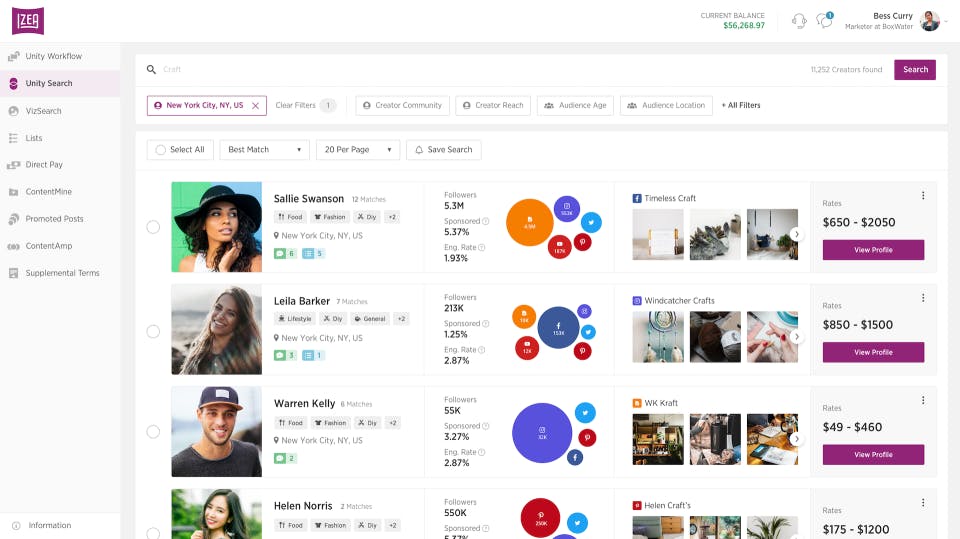The width and height of the screenshot is (960, 539).
Task: Select the Sallie Swanson radio button
Action: [153, 227]
